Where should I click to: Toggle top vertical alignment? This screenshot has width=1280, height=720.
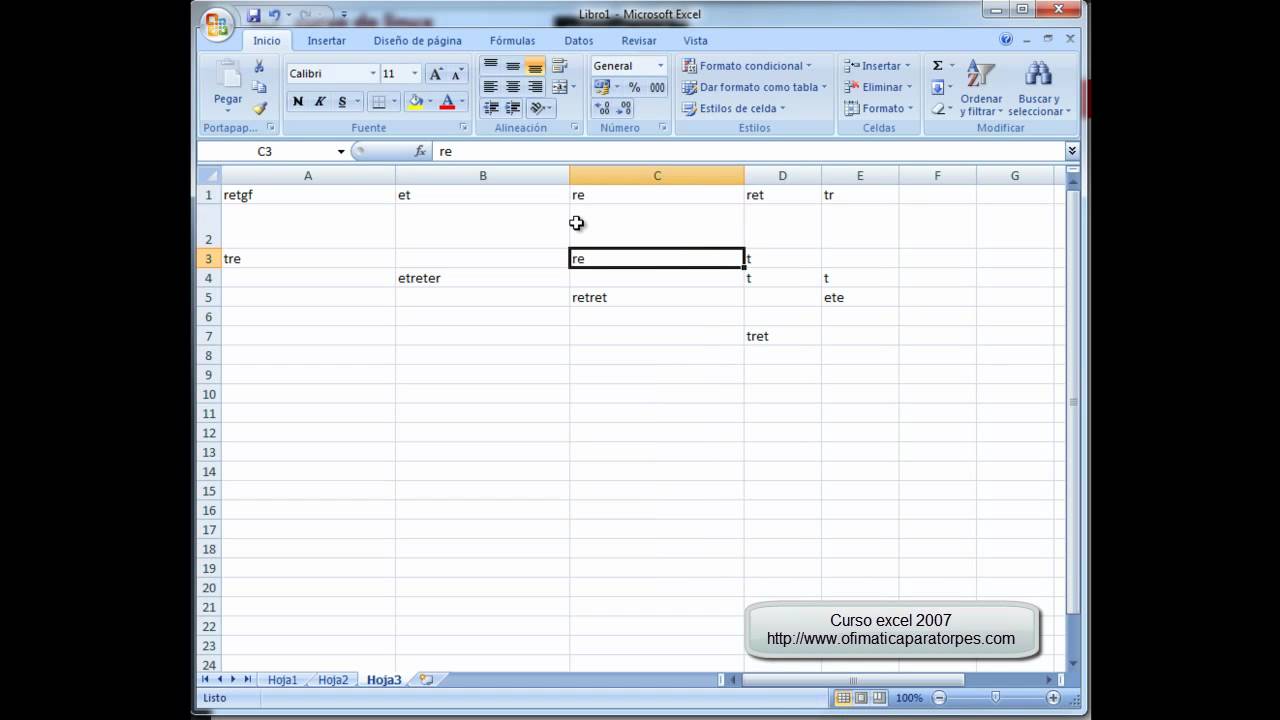pyautogui.click(x=490, y=65)
